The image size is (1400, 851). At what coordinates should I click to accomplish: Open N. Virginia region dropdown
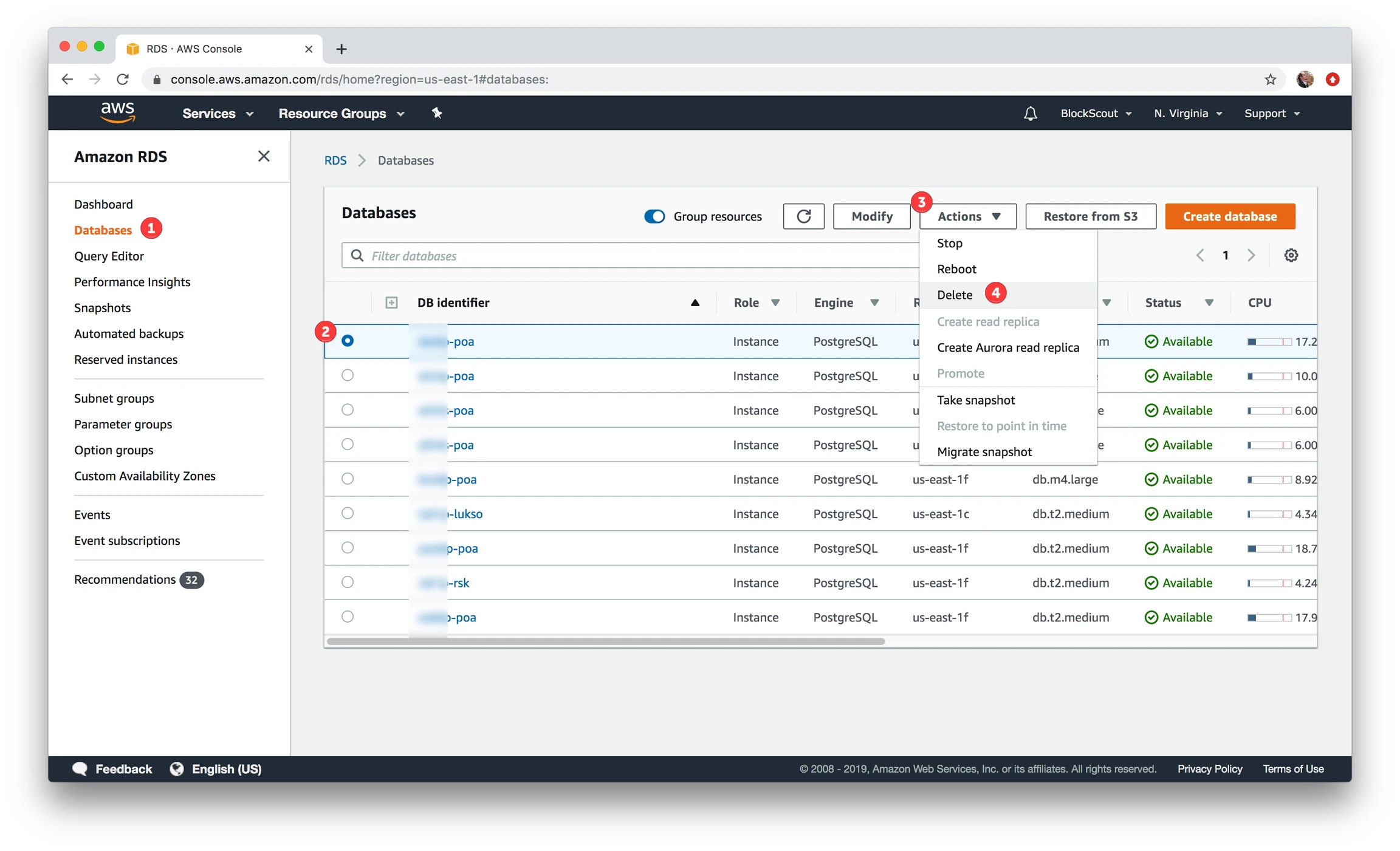tap(1187, 114)
